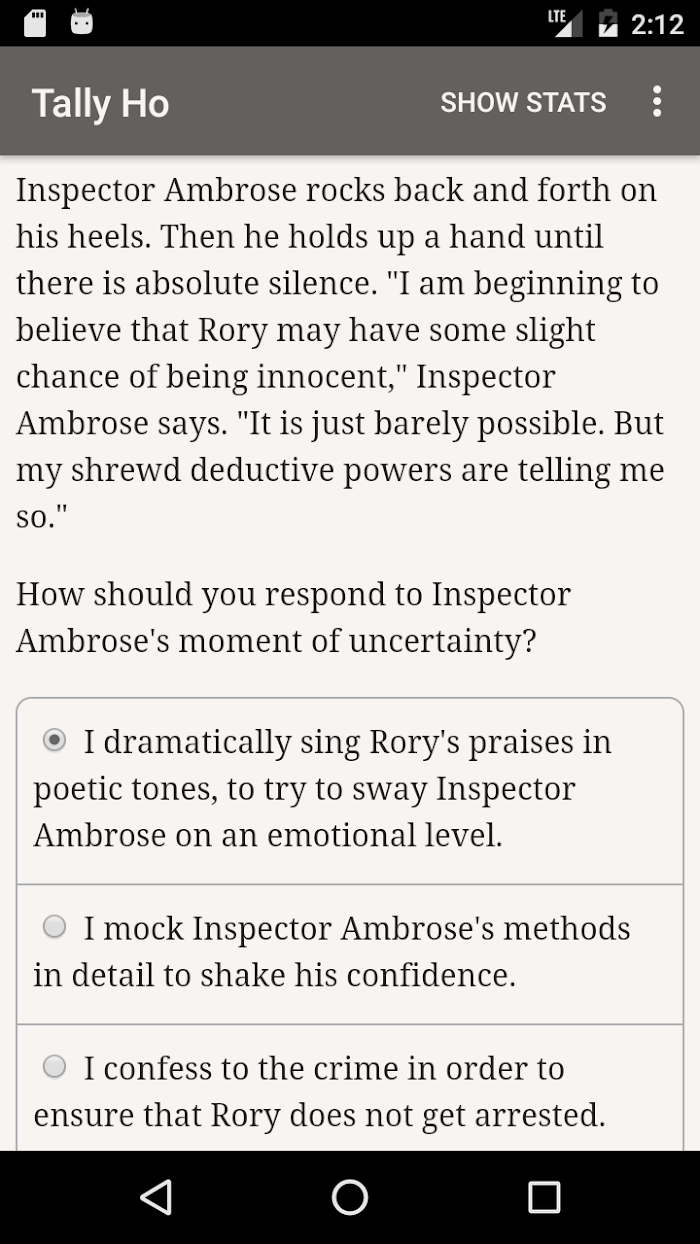700x1244 pixels.
Task: Tap the moment of uncertainty question text
Action: click(293, 617)
